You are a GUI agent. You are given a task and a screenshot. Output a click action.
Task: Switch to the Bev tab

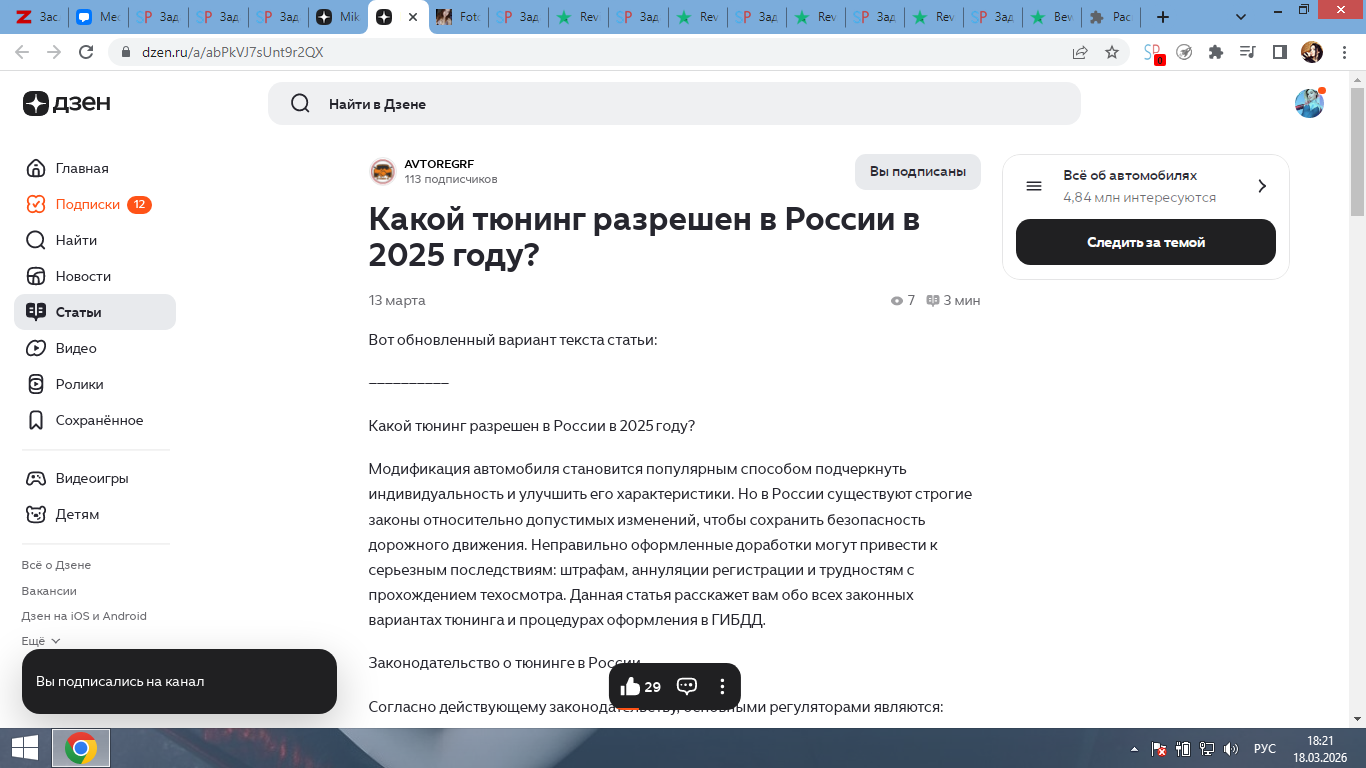coord(1051,17)
